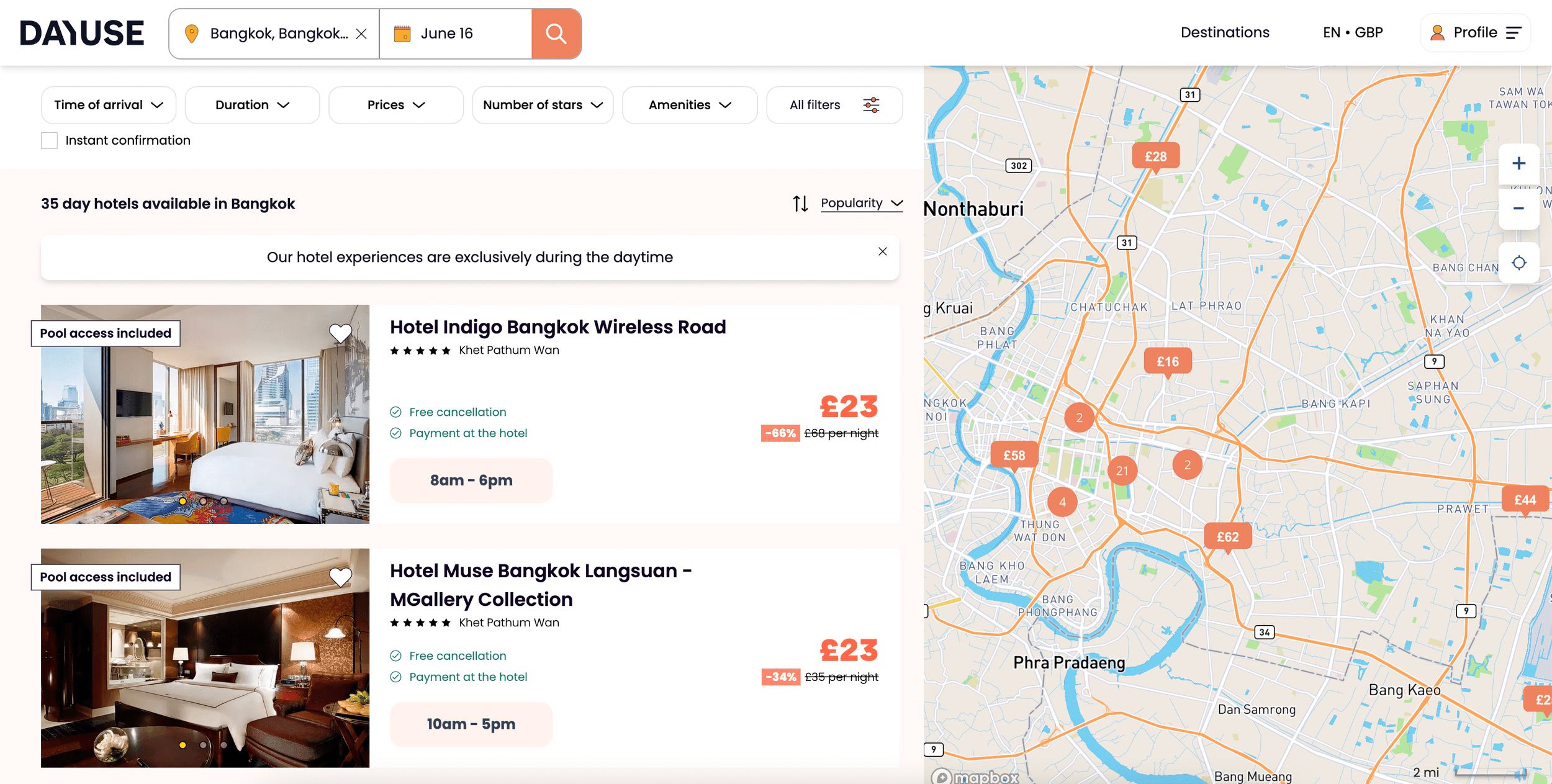Change Popularity sort order dropdown
Viewport: 1552px width, 784px height.
coord(860,204)
